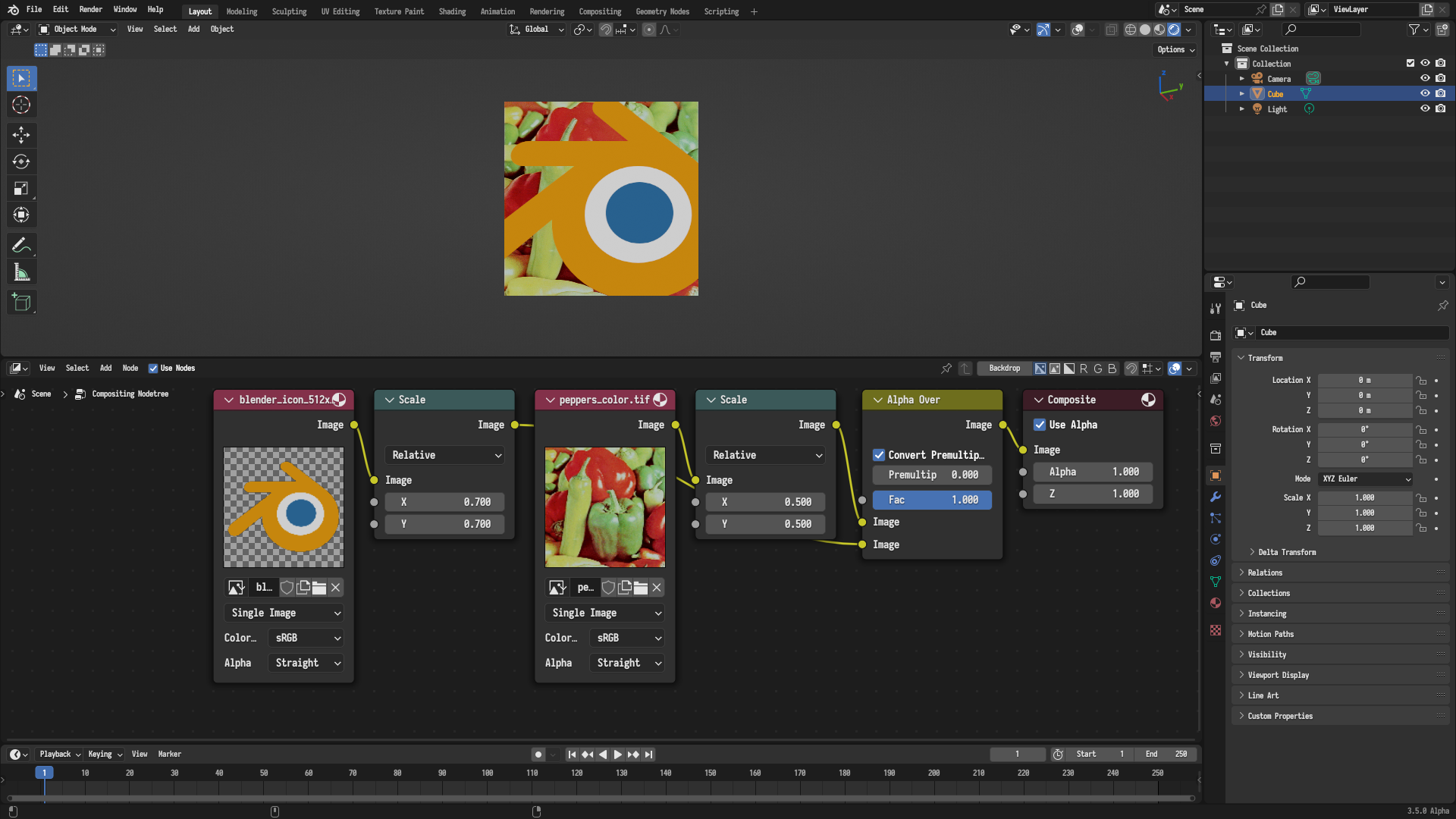This screenshot has height=819, width=1456.
Task: Change Single Image source in peppers_color.tif node
Action: (604, 613)
